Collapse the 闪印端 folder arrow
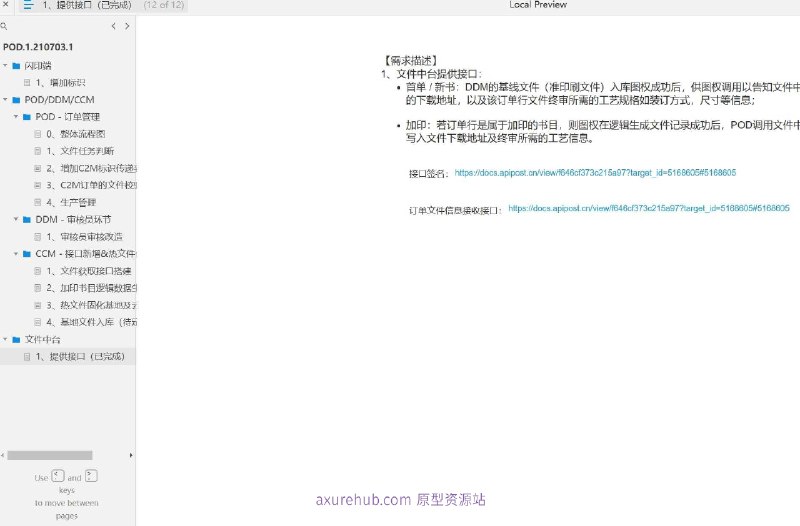 [5, 65]
